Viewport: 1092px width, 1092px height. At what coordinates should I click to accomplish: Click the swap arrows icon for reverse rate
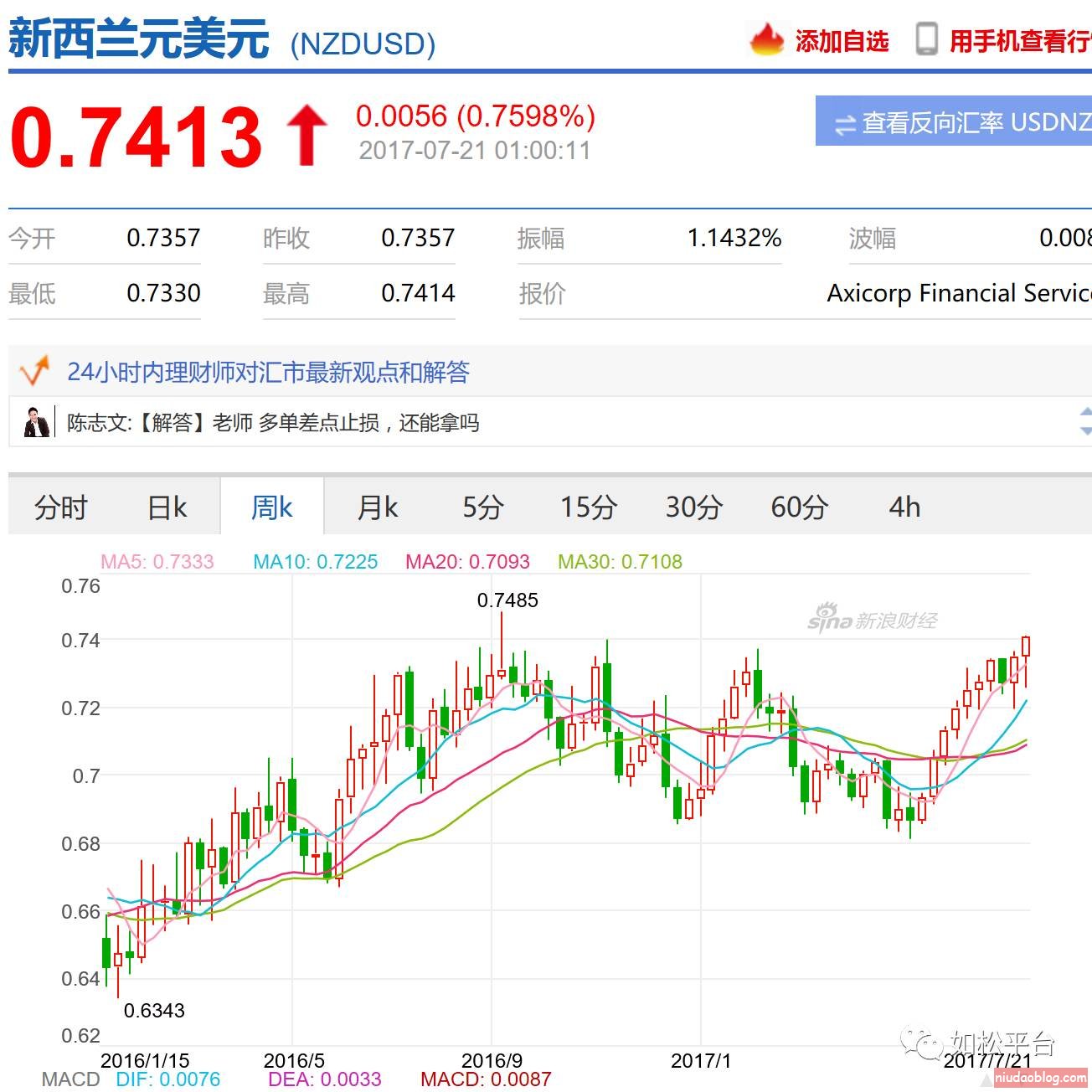[x=846, y=125]
